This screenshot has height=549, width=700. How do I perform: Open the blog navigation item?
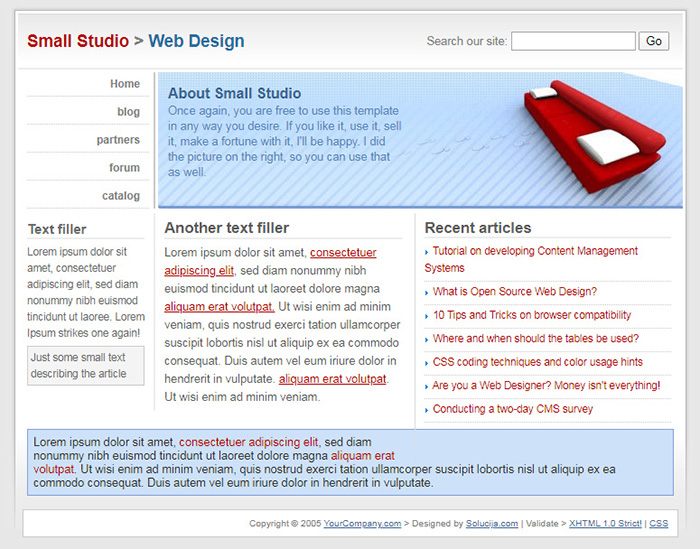[129, 112]
